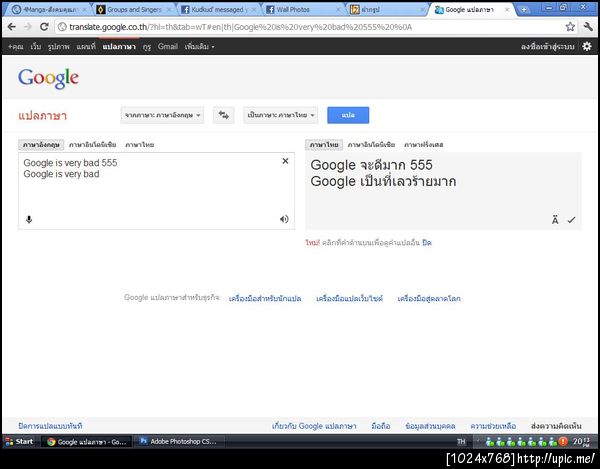The width and height of the screenshot is (600, 469).
Task: Open Gmail in Google bar
Action: [168, 47]
